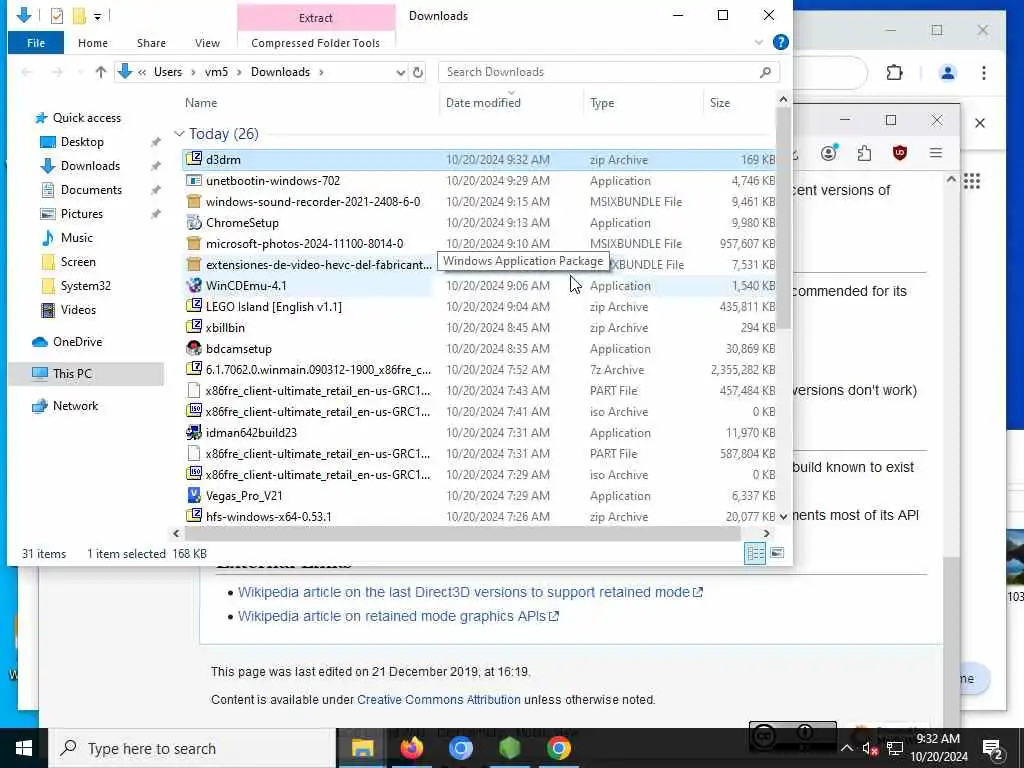This screenshot has height=768, width=1024.
Task: Open System32 in navigation pane
Action: pyautogui.click(x=86, y=286)
